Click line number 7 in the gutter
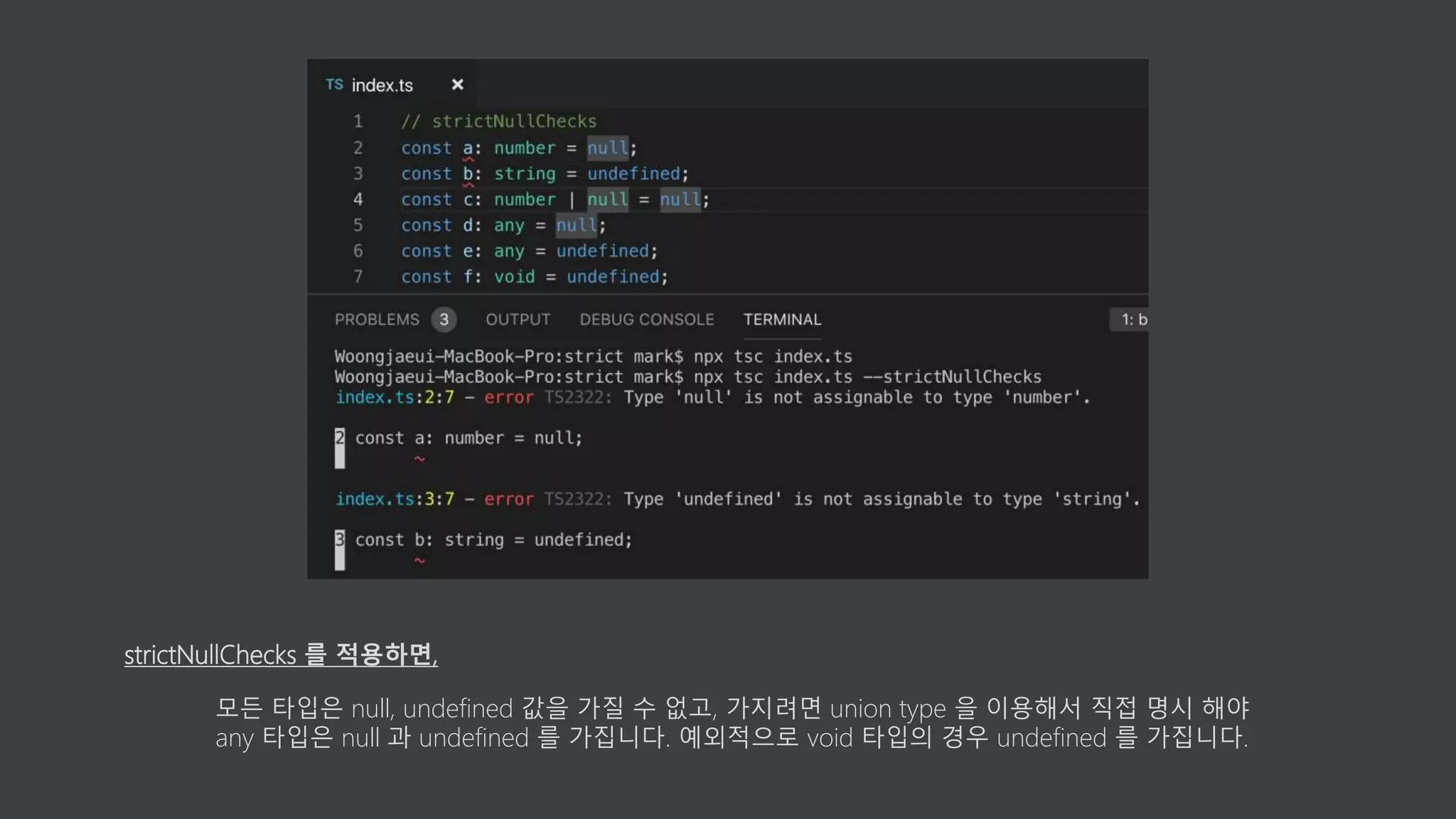The height and width of the screenshot is (819, 1456). [x=358, y=277]
